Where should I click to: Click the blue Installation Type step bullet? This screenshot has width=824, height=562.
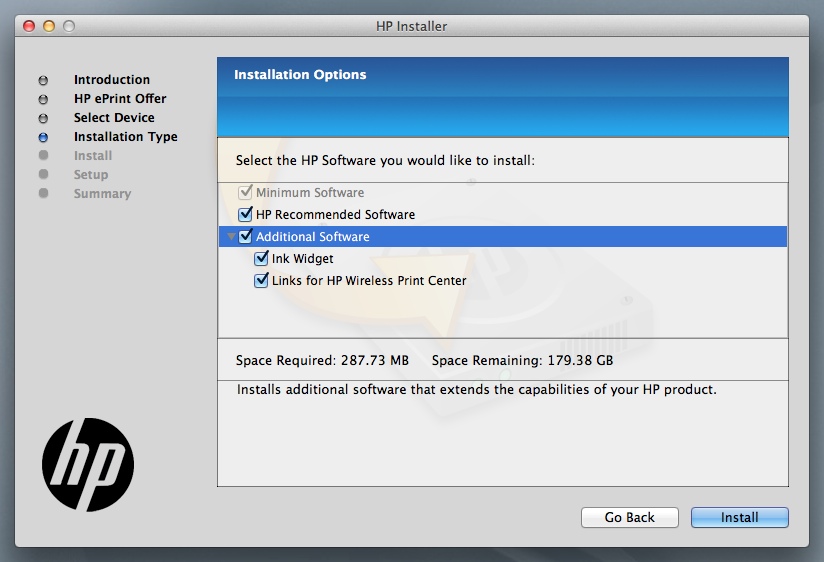coord(43,137)
